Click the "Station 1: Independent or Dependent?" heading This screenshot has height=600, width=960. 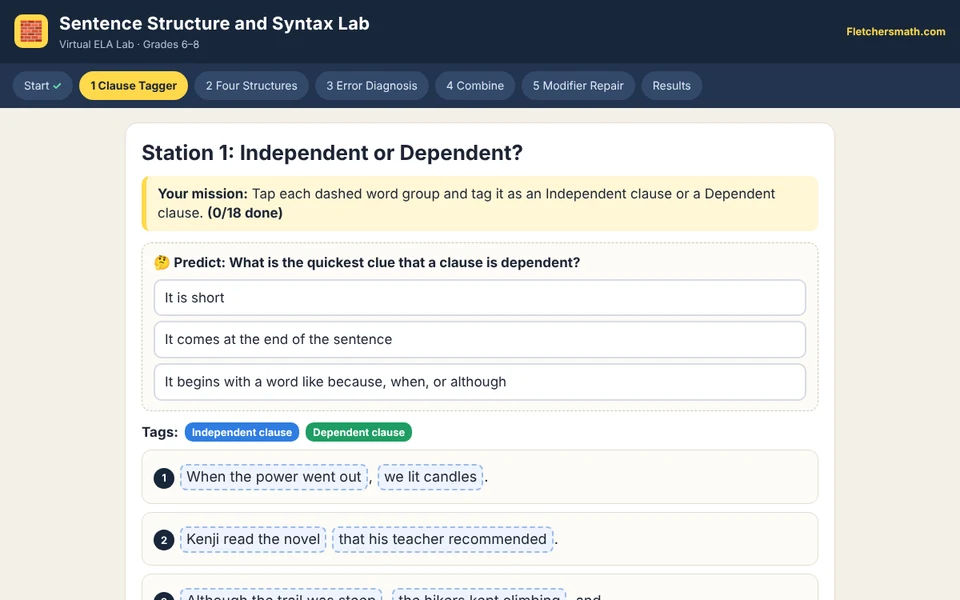click(332, 152)
